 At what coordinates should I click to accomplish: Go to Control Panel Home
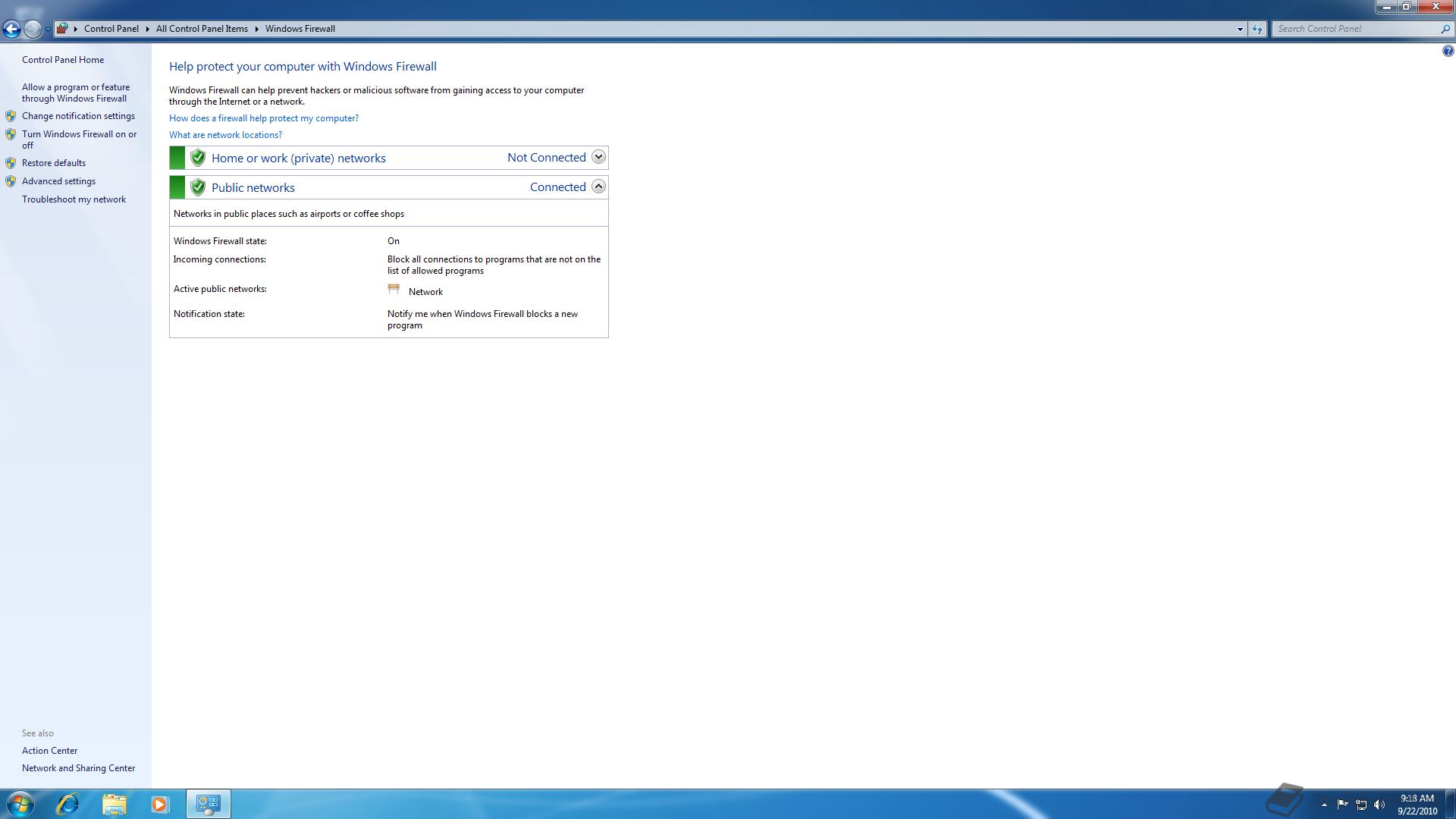63,60
